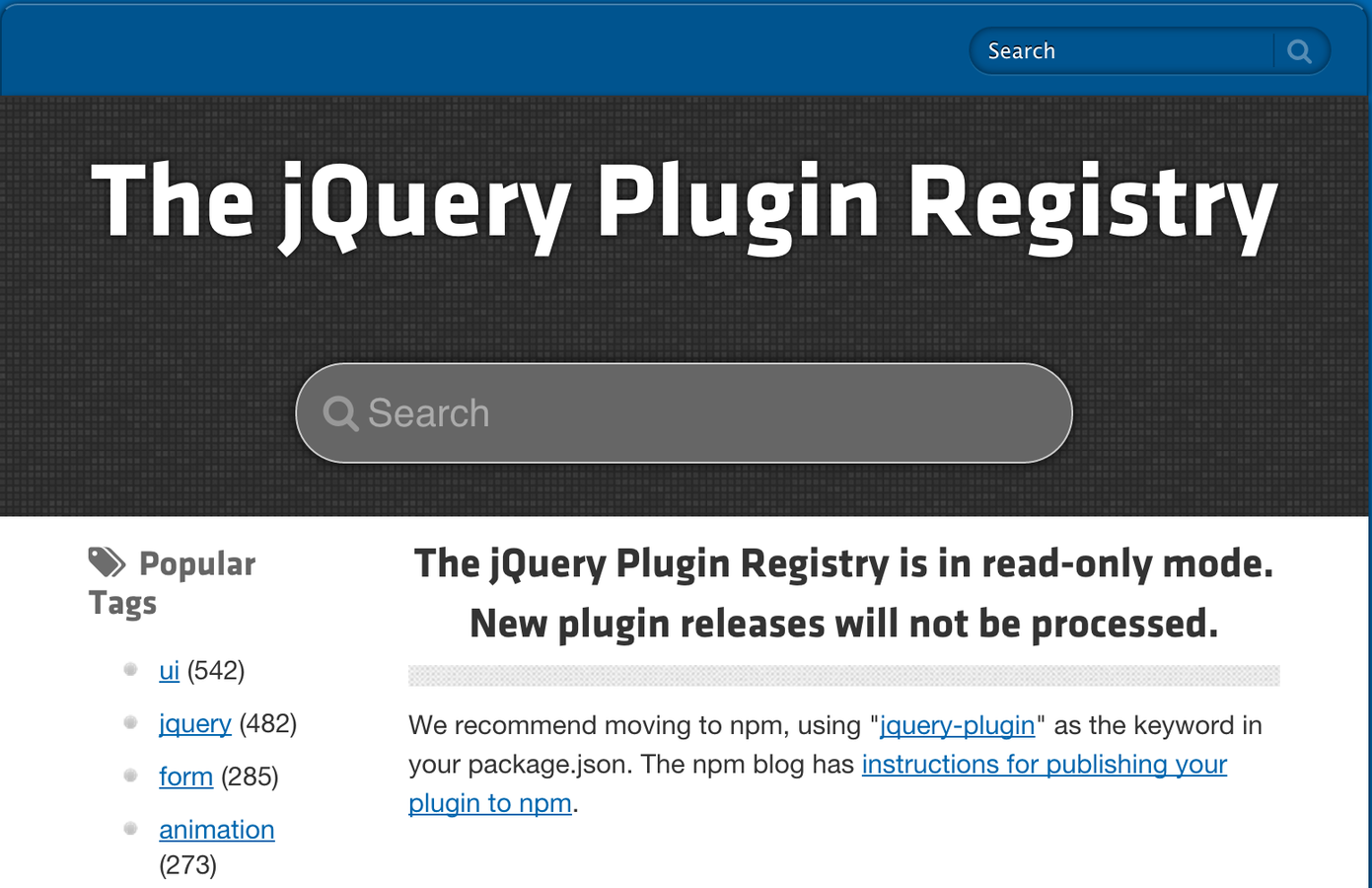
Task: Open the animation tag link
Action: pos(217,830)
